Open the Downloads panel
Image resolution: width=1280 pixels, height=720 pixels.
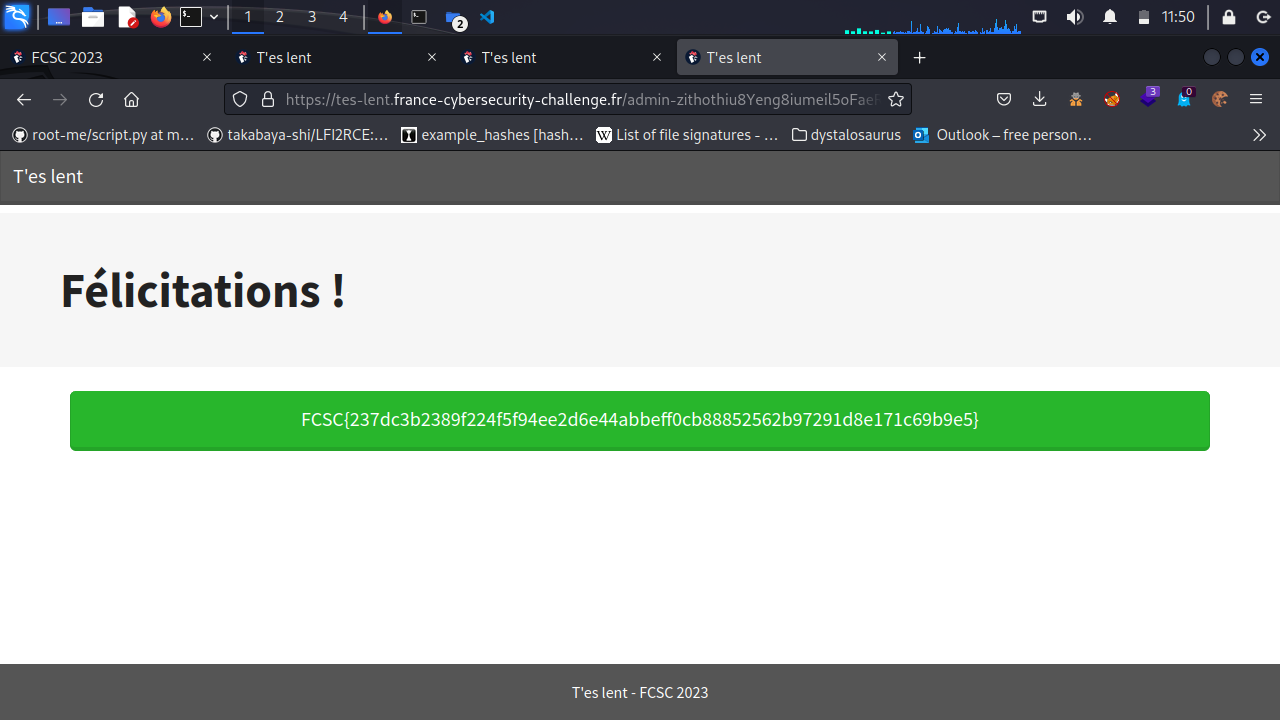(1040, 99)
